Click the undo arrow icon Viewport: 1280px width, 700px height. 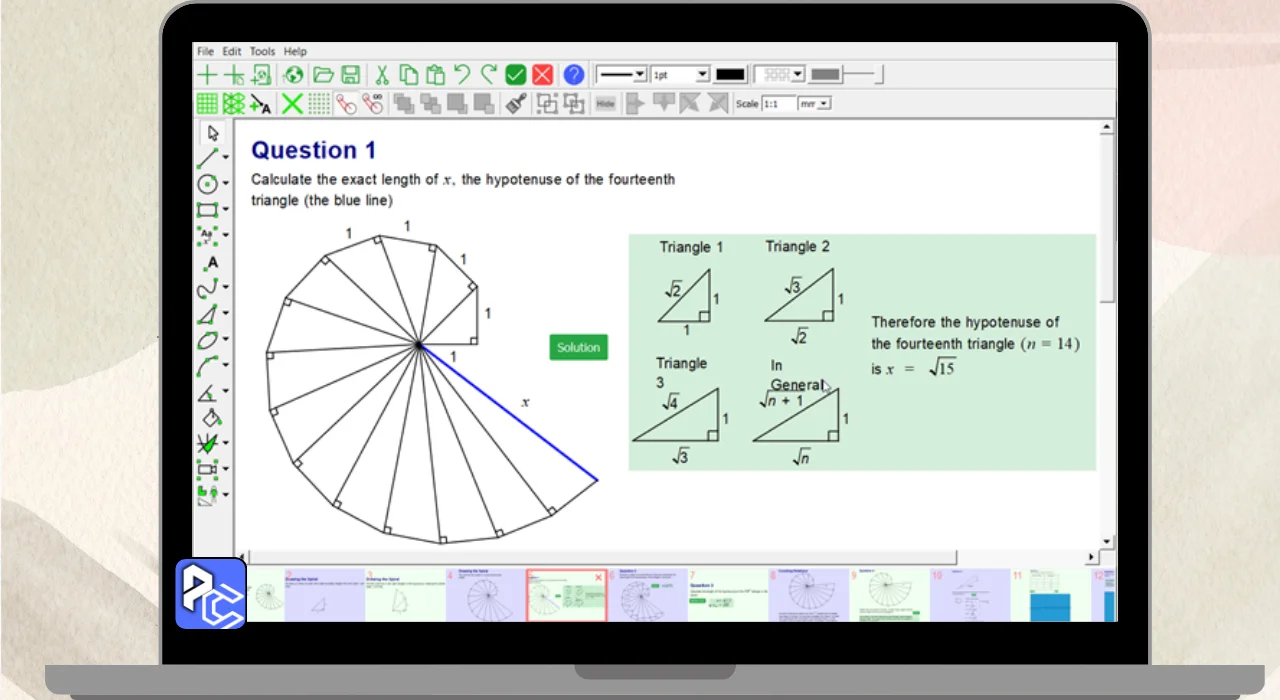click(462, 74)
